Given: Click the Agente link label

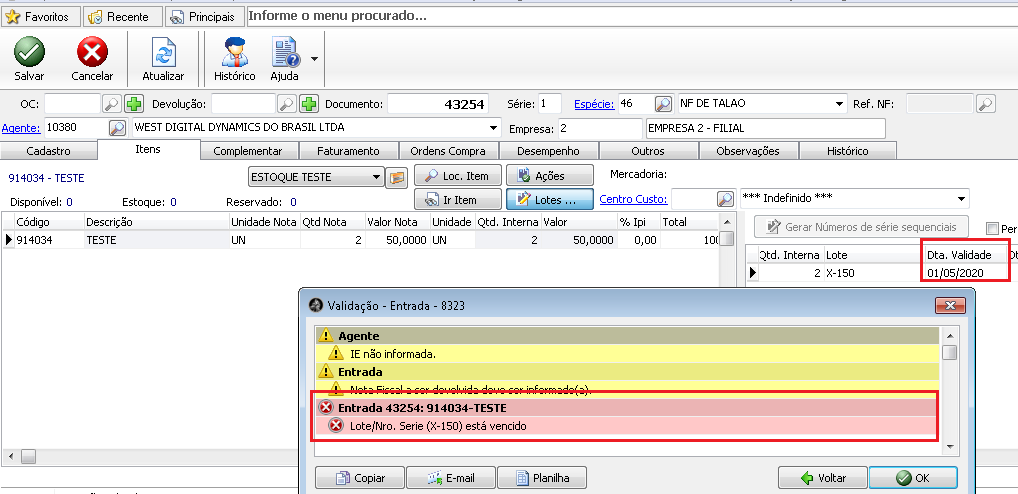Looking at the screenshot, I should (x=21, y=128).
